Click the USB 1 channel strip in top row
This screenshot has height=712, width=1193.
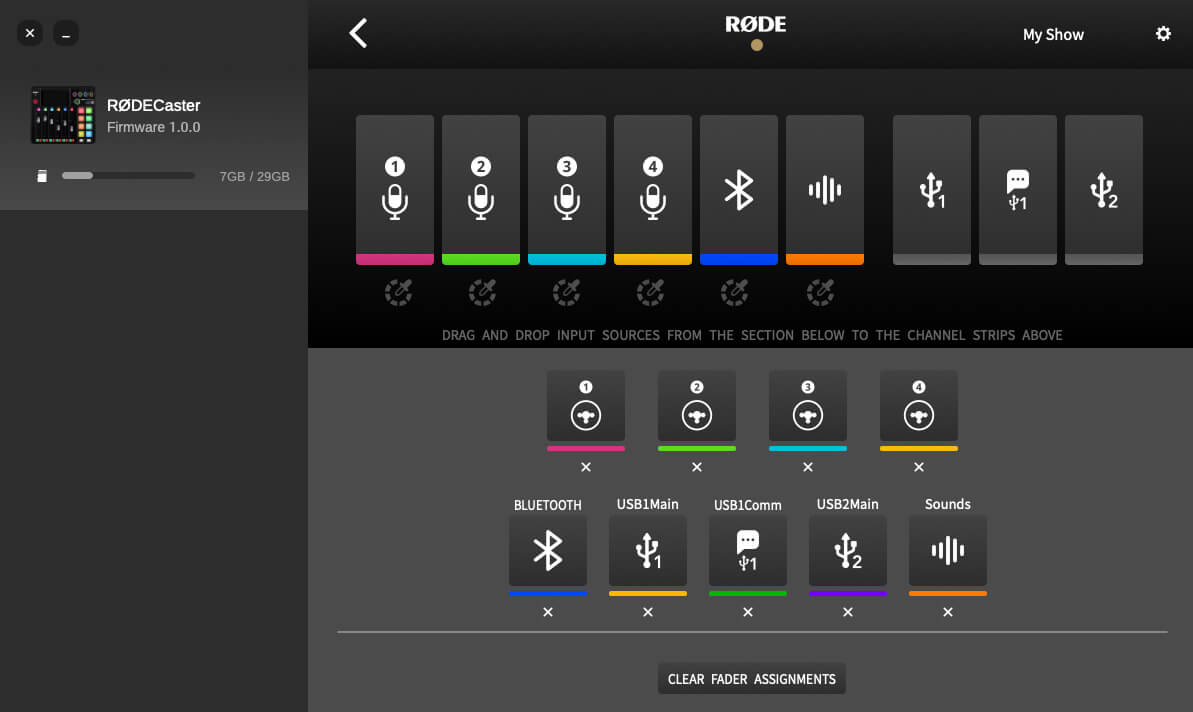[932, 189]
